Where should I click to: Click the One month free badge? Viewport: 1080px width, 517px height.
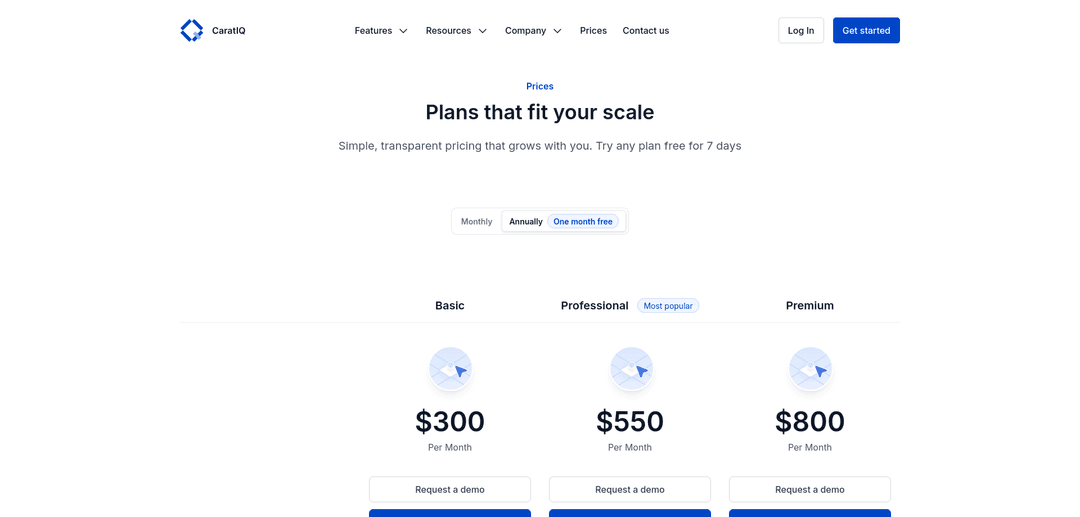(583, 222)
